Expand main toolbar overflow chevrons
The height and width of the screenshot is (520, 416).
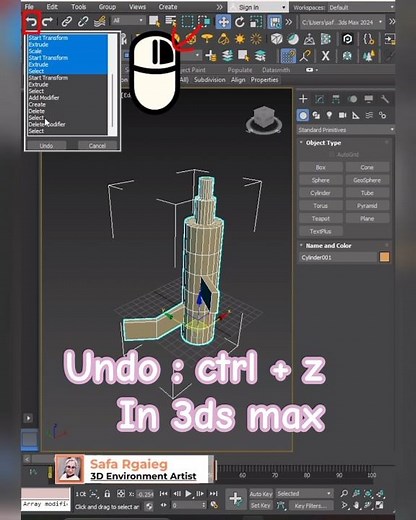click(289, 22)
